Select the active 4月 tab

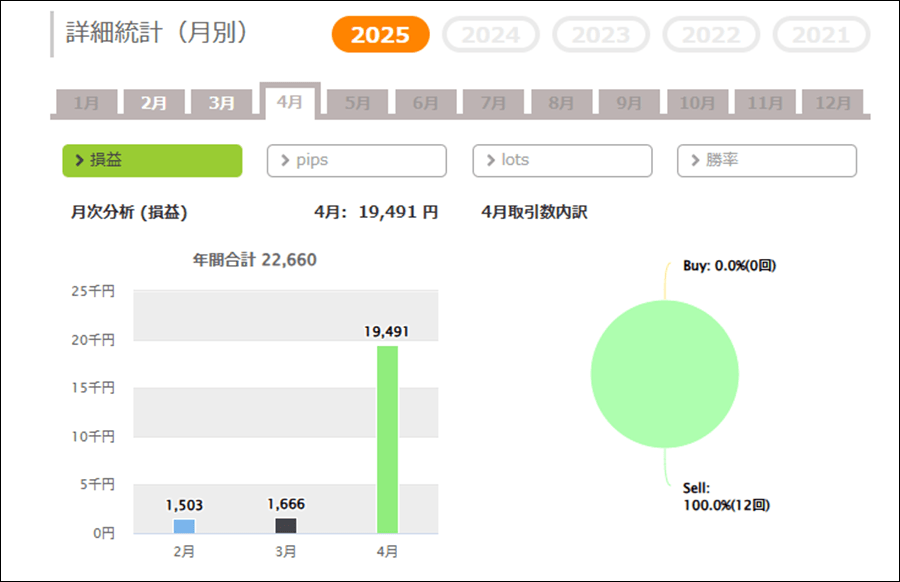pyautogui.click(x=290, y=101)
